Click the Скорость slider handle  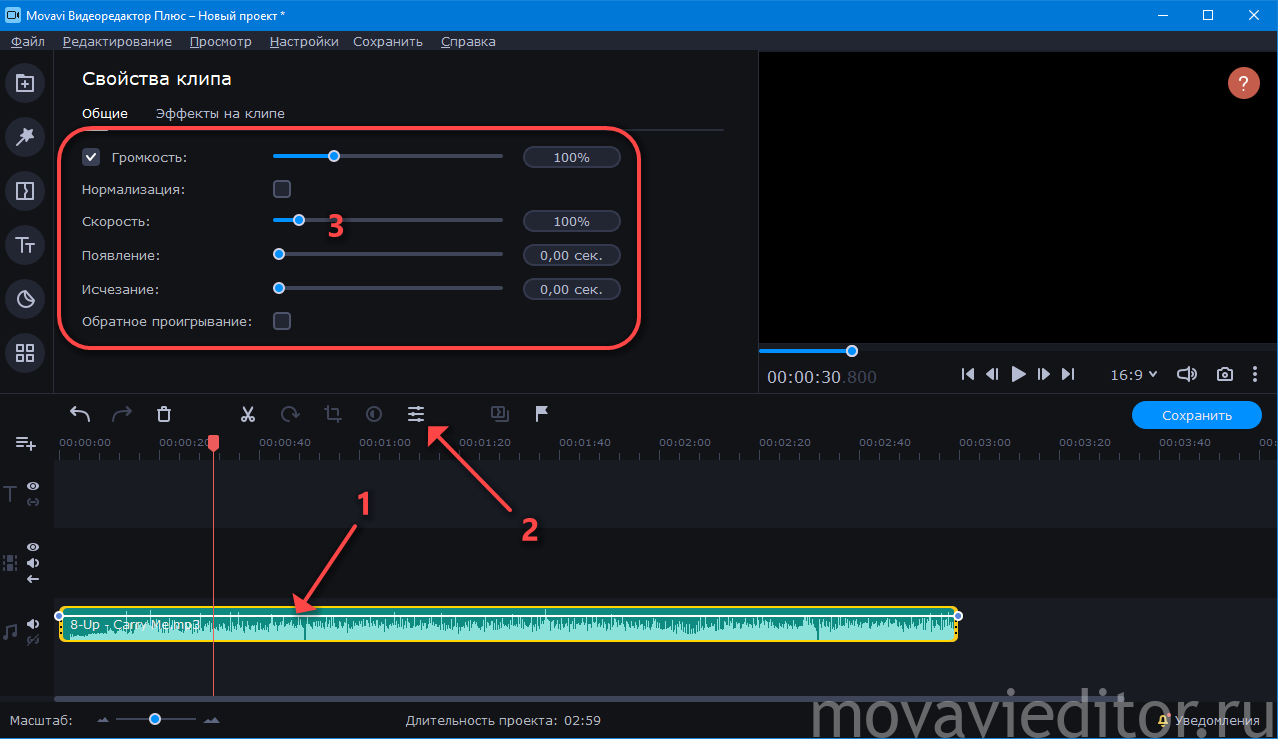(298, 220)
